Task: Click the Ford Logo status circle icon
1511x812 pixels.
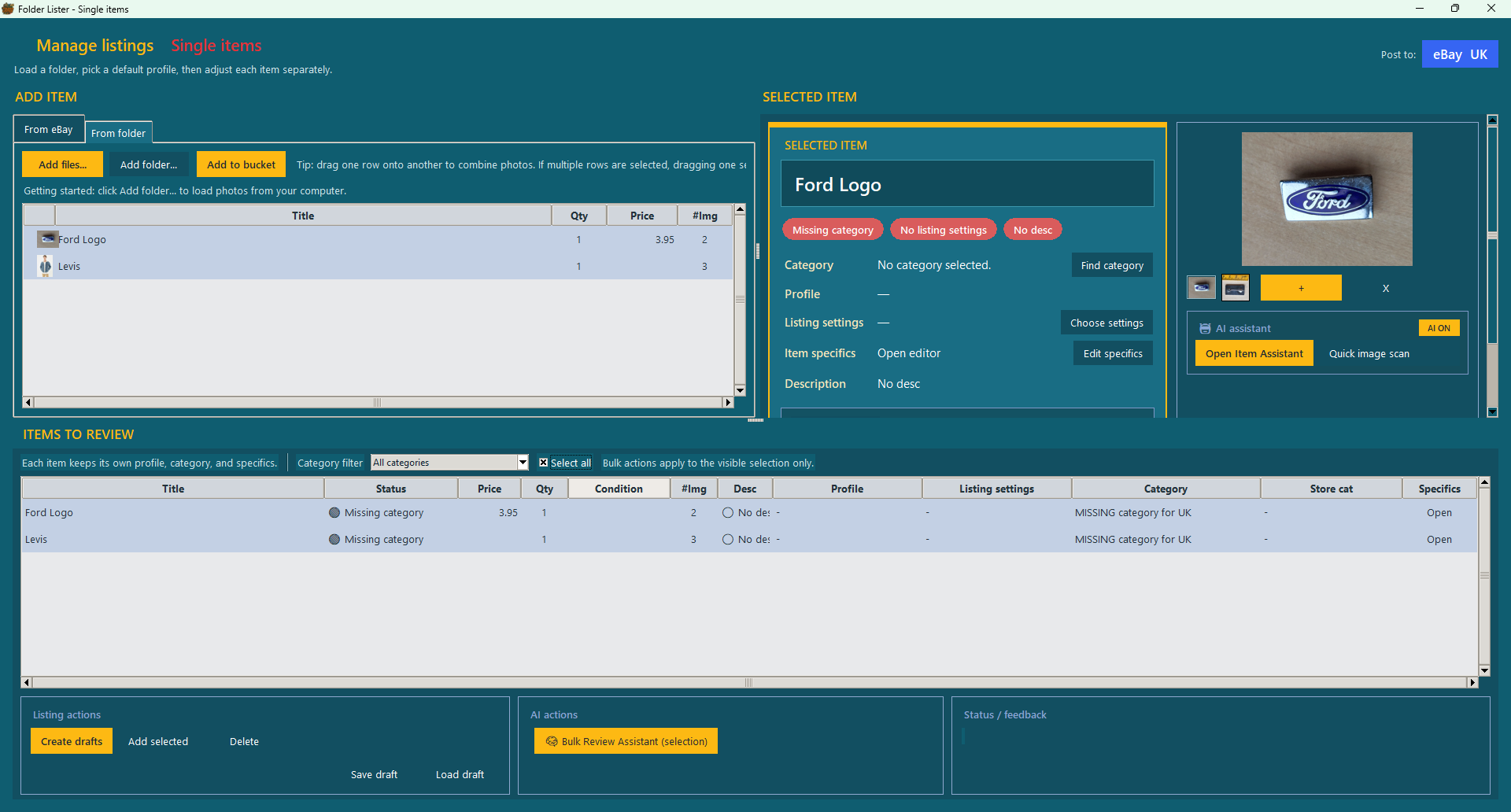Action: pos(334,513)
